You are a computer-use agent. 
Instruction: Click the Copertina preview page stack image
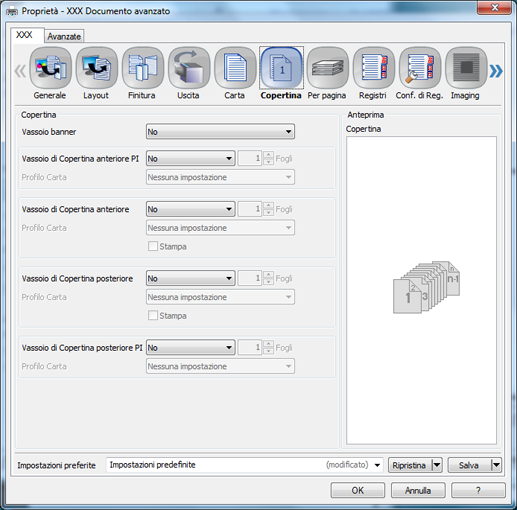tap(426, 287)
